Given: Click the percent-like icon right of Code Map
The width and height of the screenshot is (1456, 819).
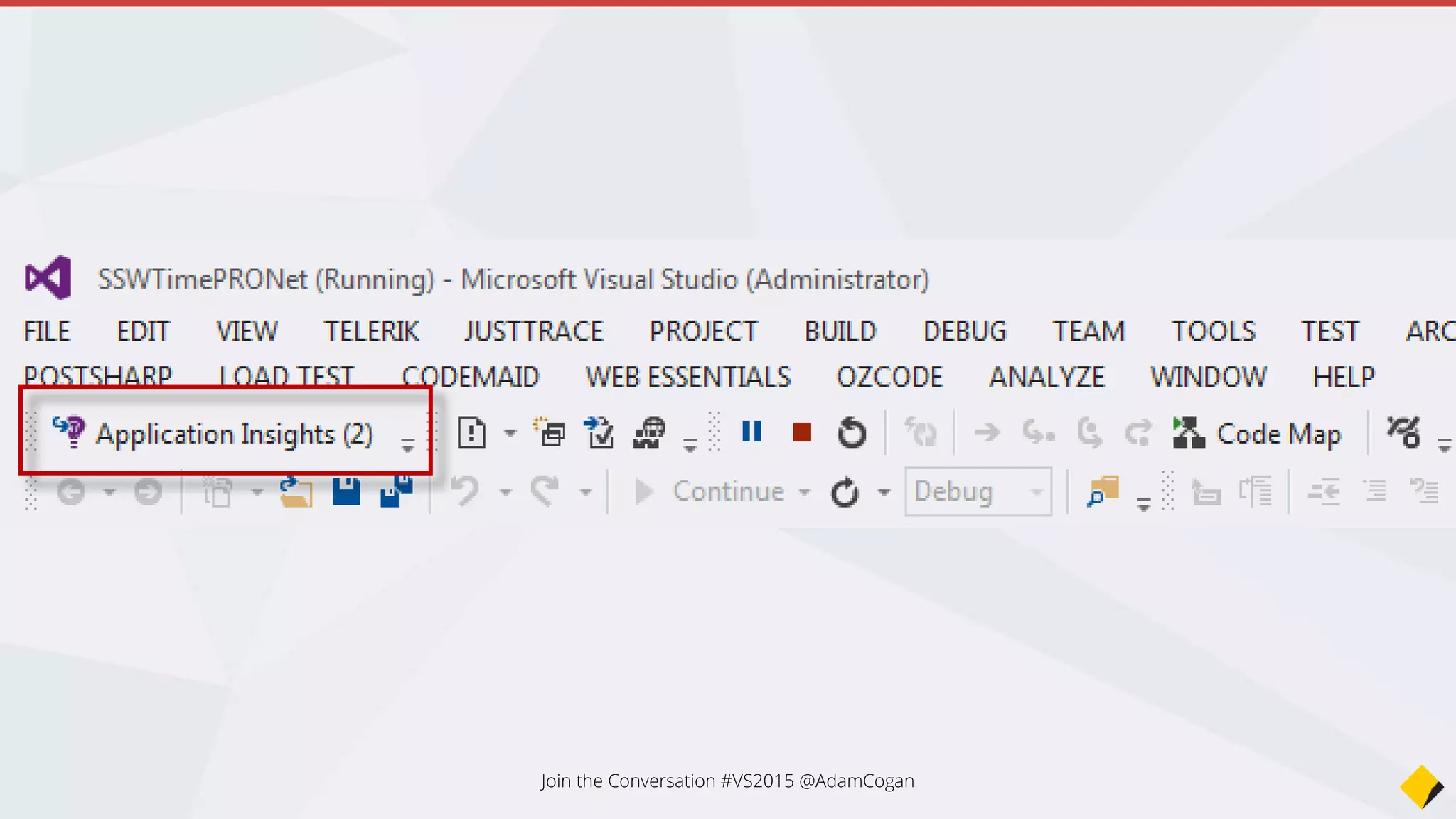Looking at the screenshot, I should coord(1403,432).
